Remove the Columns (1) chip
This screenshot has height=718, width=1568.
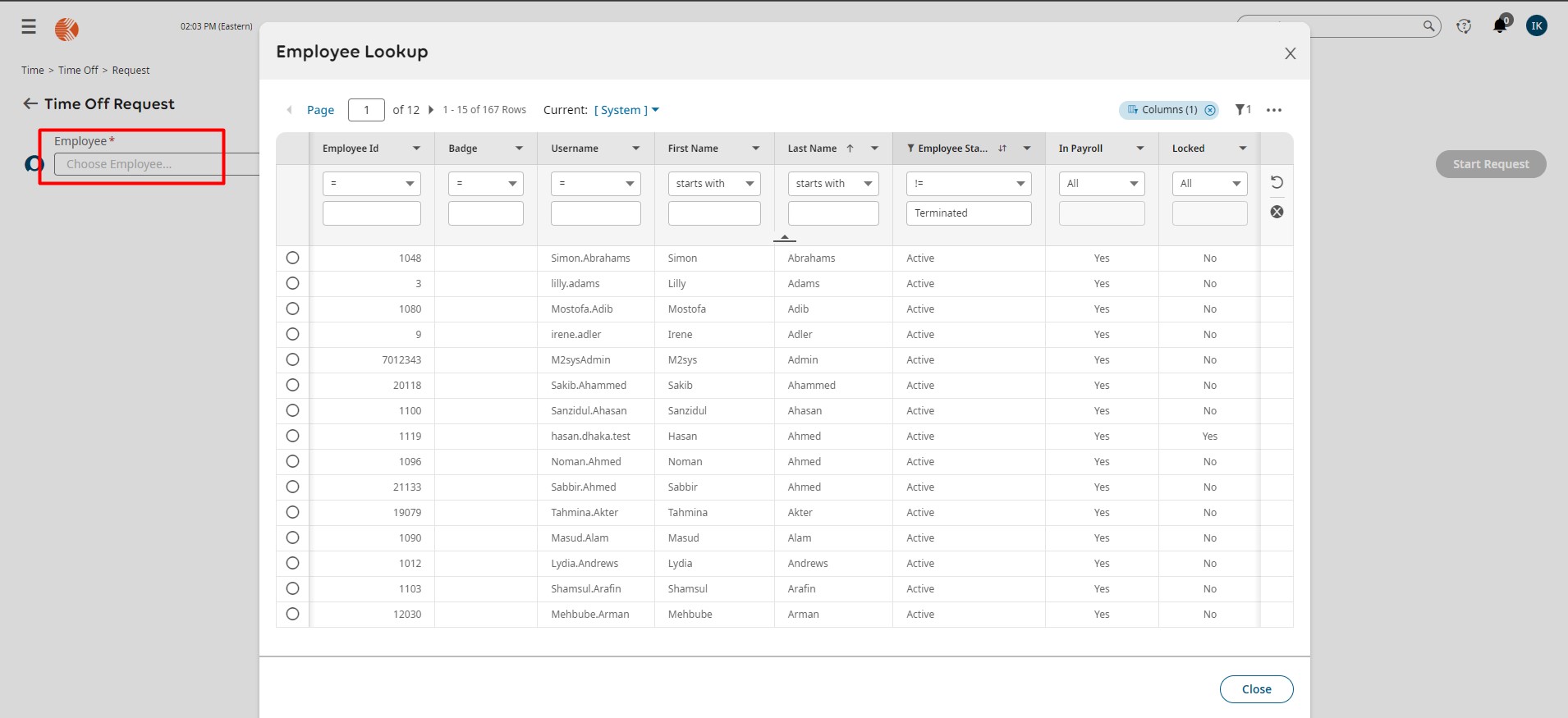1210,110
